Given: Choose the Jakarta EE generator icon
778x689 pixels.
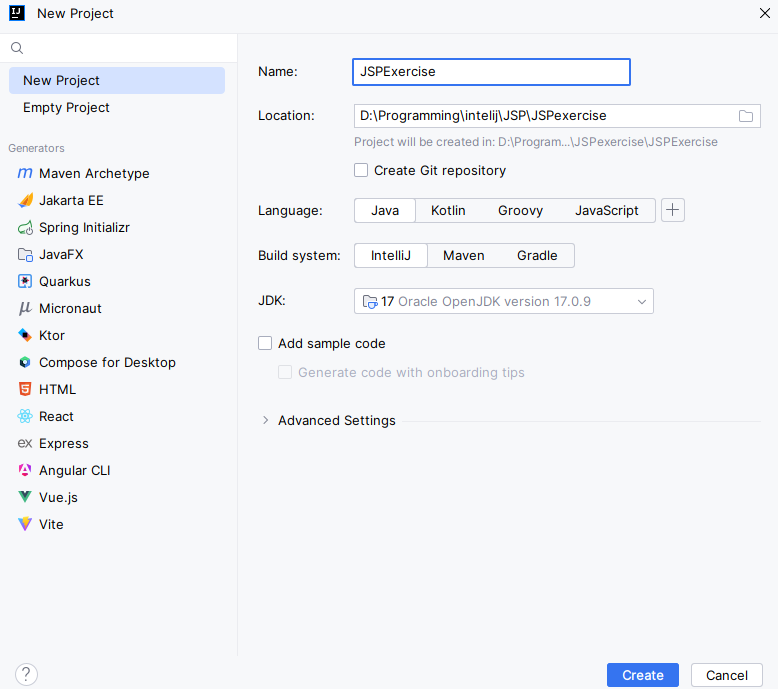Looking at the screenshot, I should [25, 200].
